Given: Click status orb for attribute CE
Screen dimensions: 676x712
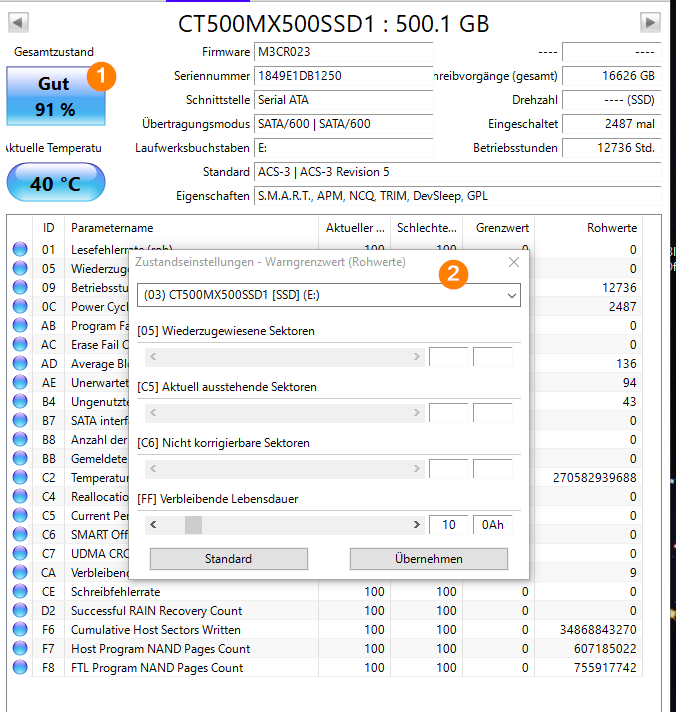Looking at the screenshot, I should tap(20, 592).
